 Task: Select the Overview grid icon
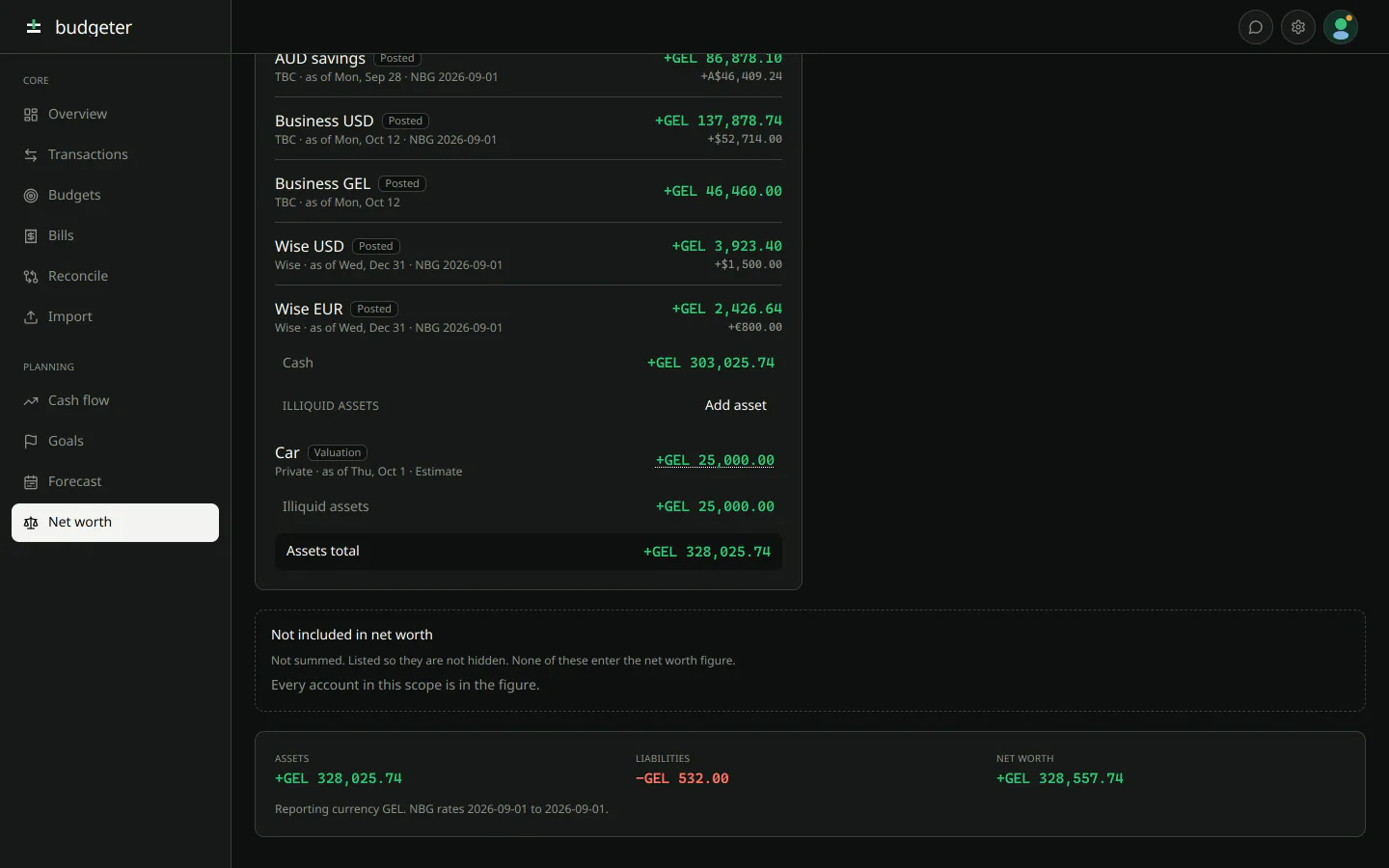point(31,115)
